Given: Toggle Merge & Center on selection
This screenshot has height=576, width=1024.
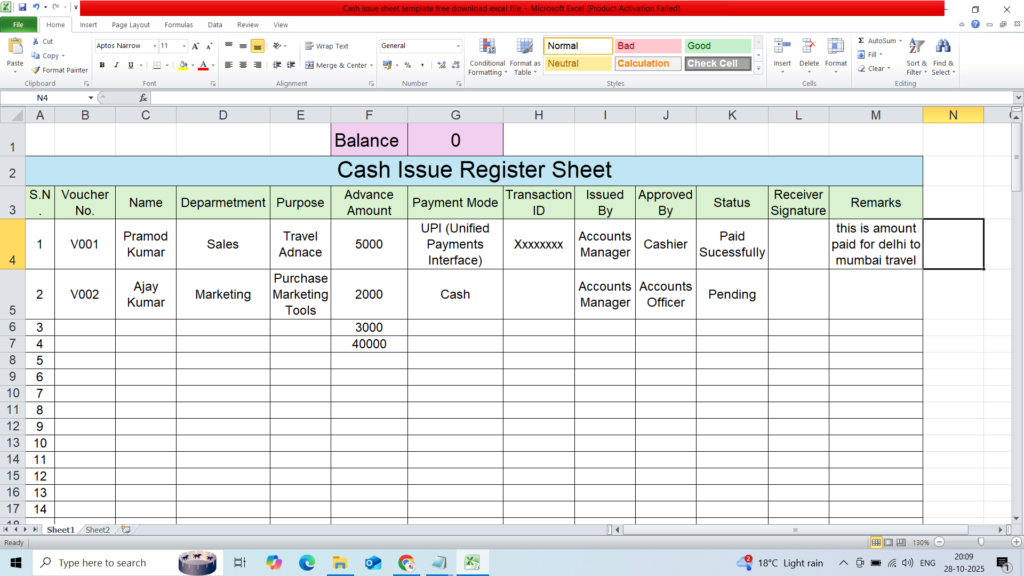Looking at the screenshot, I should (336, 65).
